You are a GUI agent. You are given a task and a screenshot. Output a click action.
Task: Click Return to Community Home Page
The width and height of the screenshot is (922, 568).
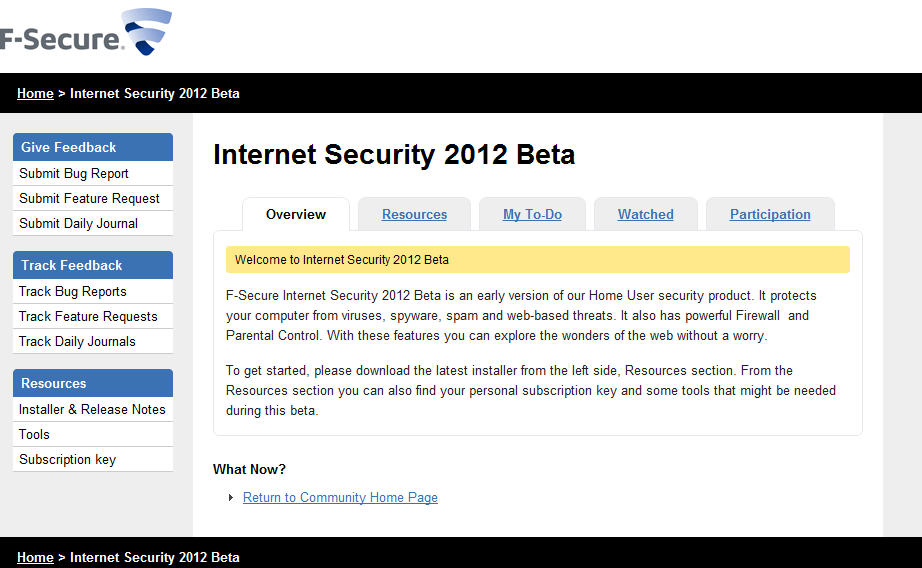tap(340, 497)
